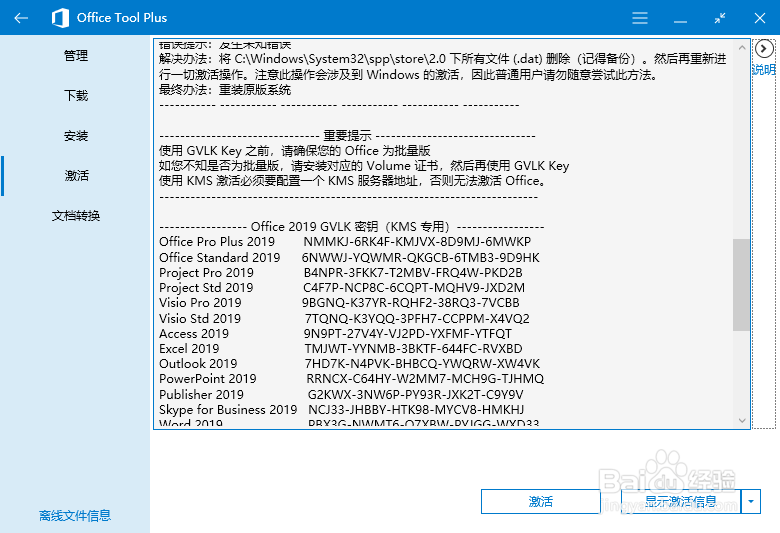Go back using the arrow icon
The height and width of the screenshot is (533, 780).
pos(21,18)
